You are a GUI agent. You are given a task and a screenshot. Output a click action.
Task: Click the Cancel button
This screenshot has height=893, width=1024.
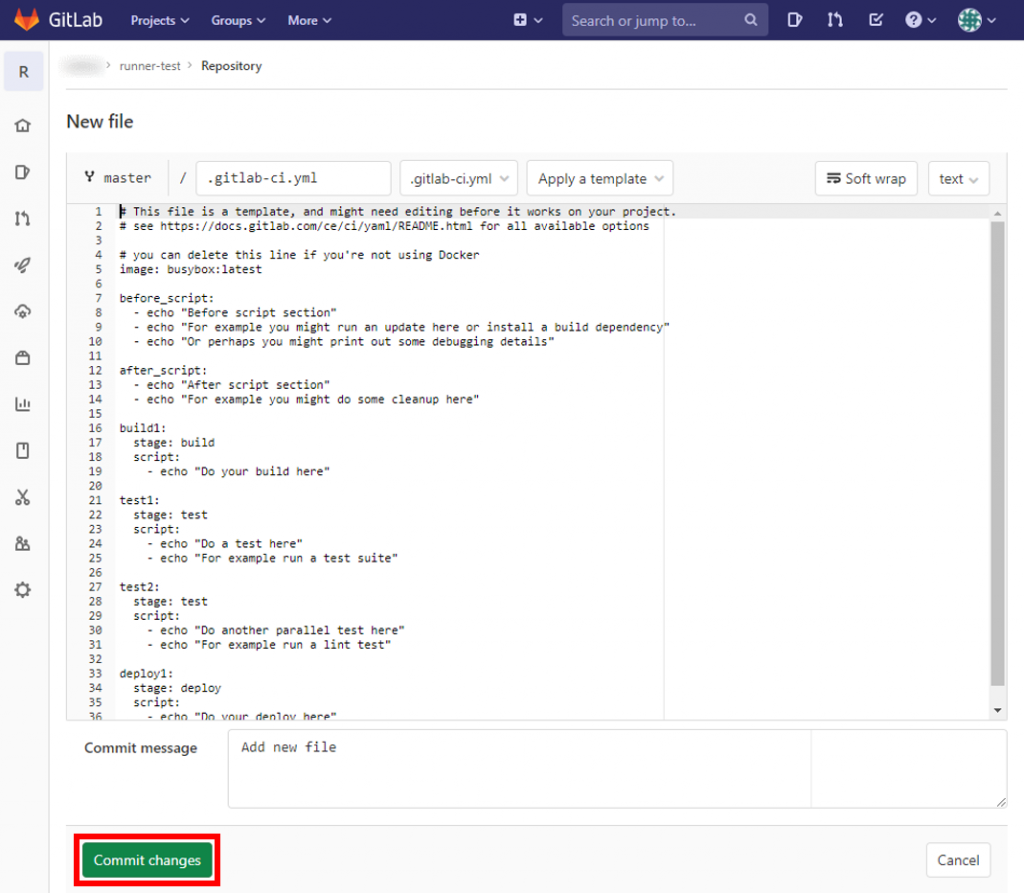coord(958,860)
